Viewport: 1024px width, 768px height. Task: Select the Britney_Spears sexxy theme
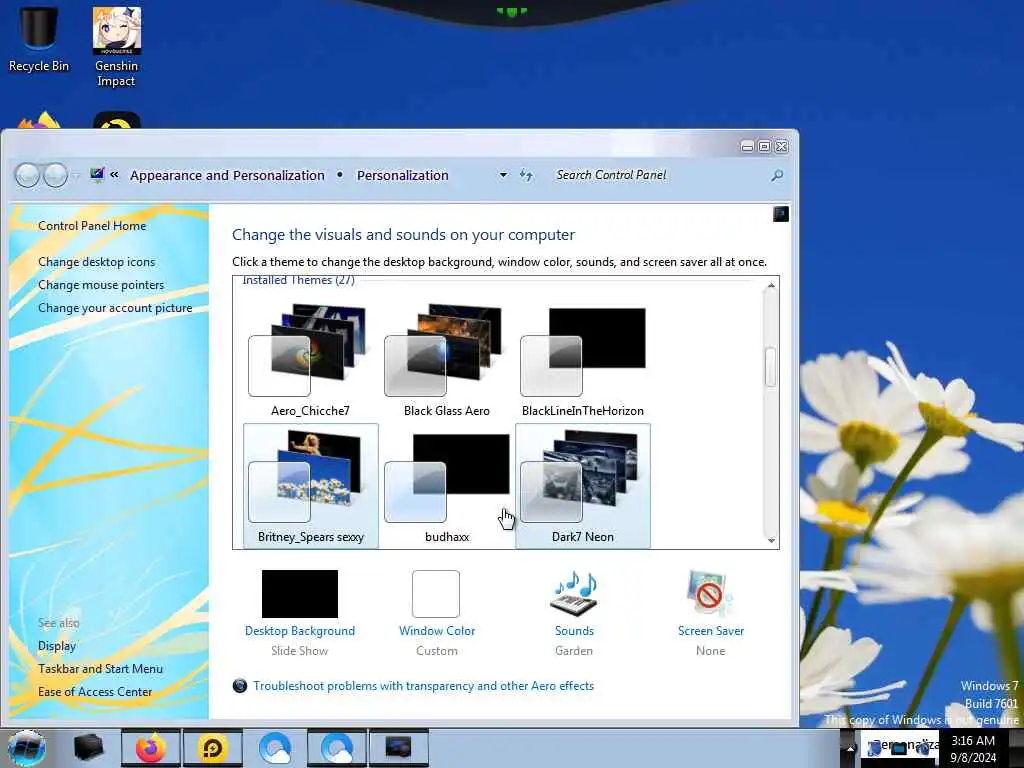[x=310, y=485]
